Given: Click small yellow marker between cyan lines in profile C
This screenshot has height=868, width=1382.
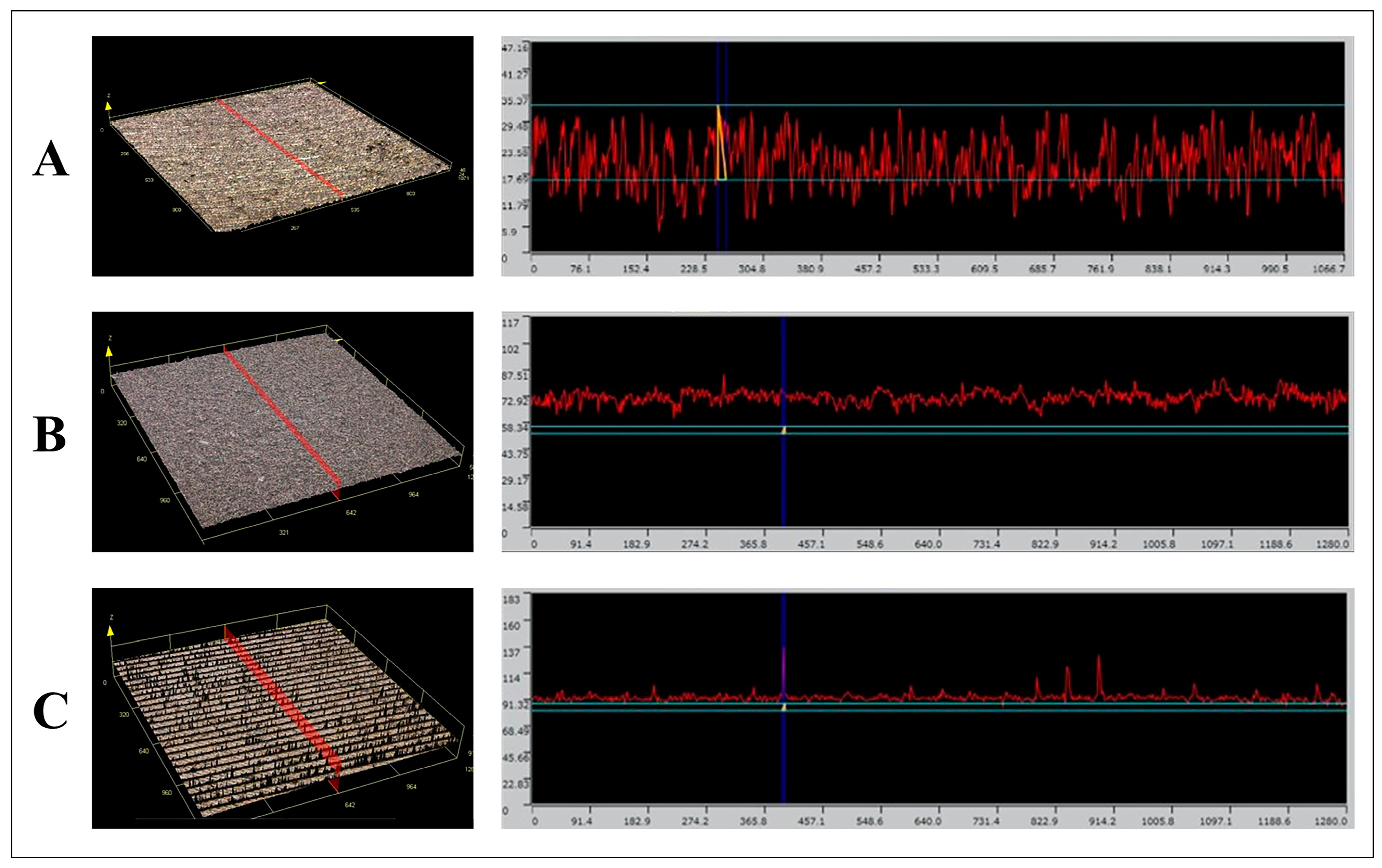Looking at the screenshot, I should coord(783,707).
